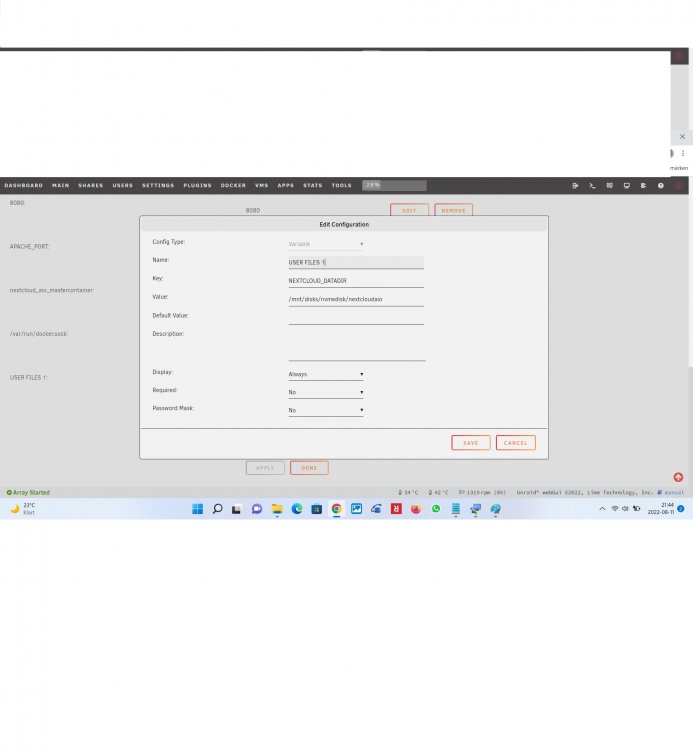This screenshot has height=750, width=693.
Task: Click the Remove button for 8080
Action: (453, 210)
